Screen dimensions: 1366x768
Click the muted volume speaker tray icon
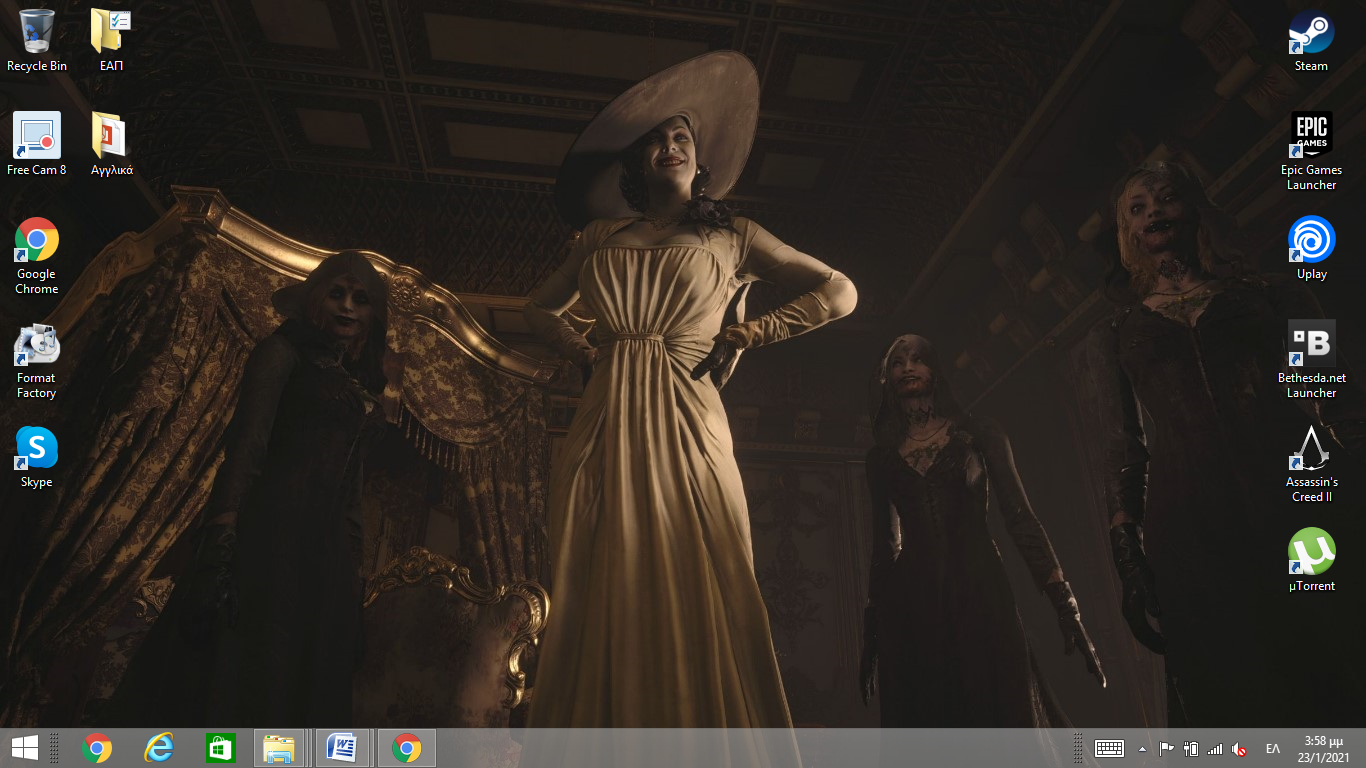1239,749
